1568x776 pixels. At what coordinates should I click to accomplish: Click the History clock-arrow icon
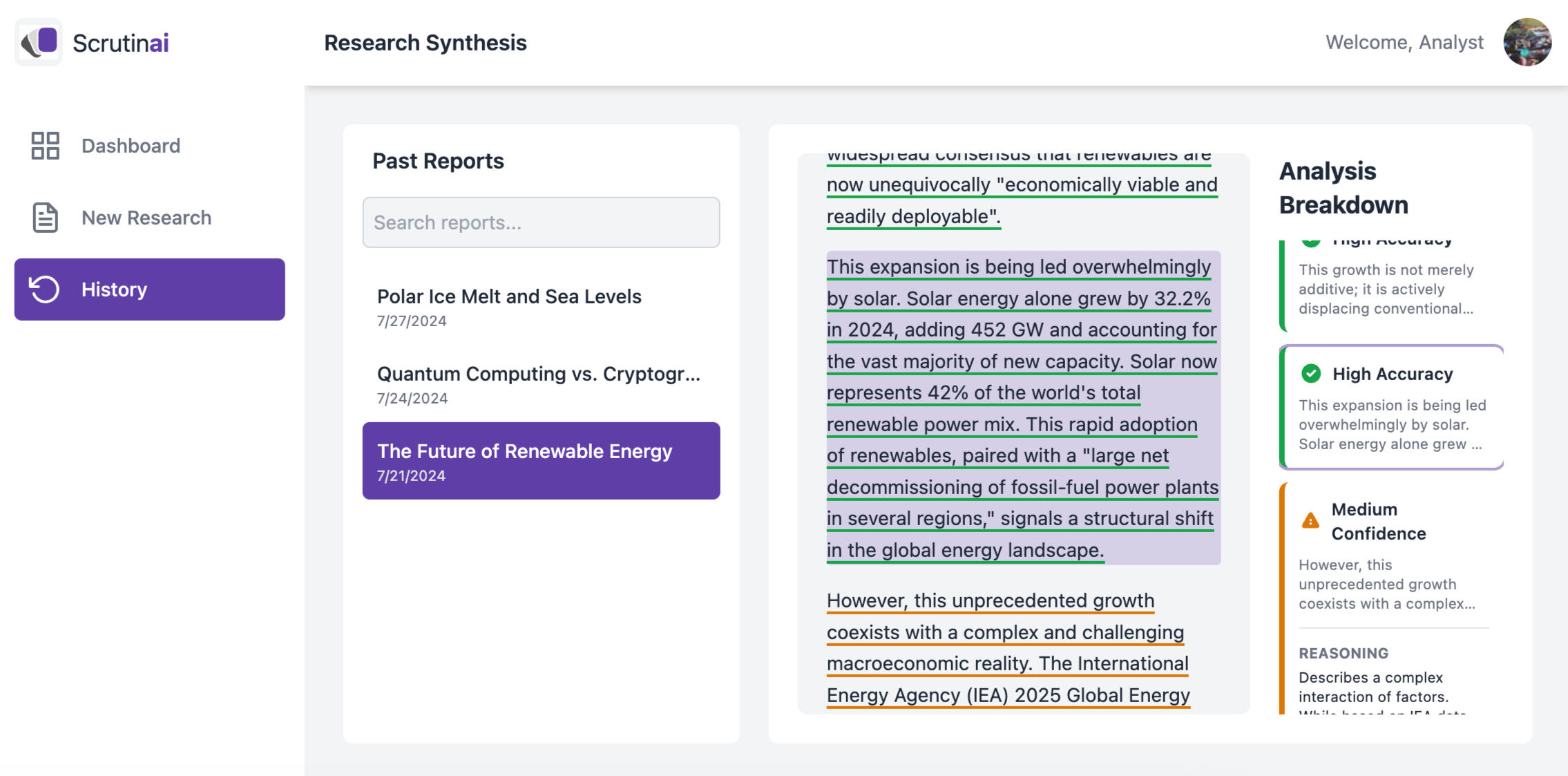[45, 290]
